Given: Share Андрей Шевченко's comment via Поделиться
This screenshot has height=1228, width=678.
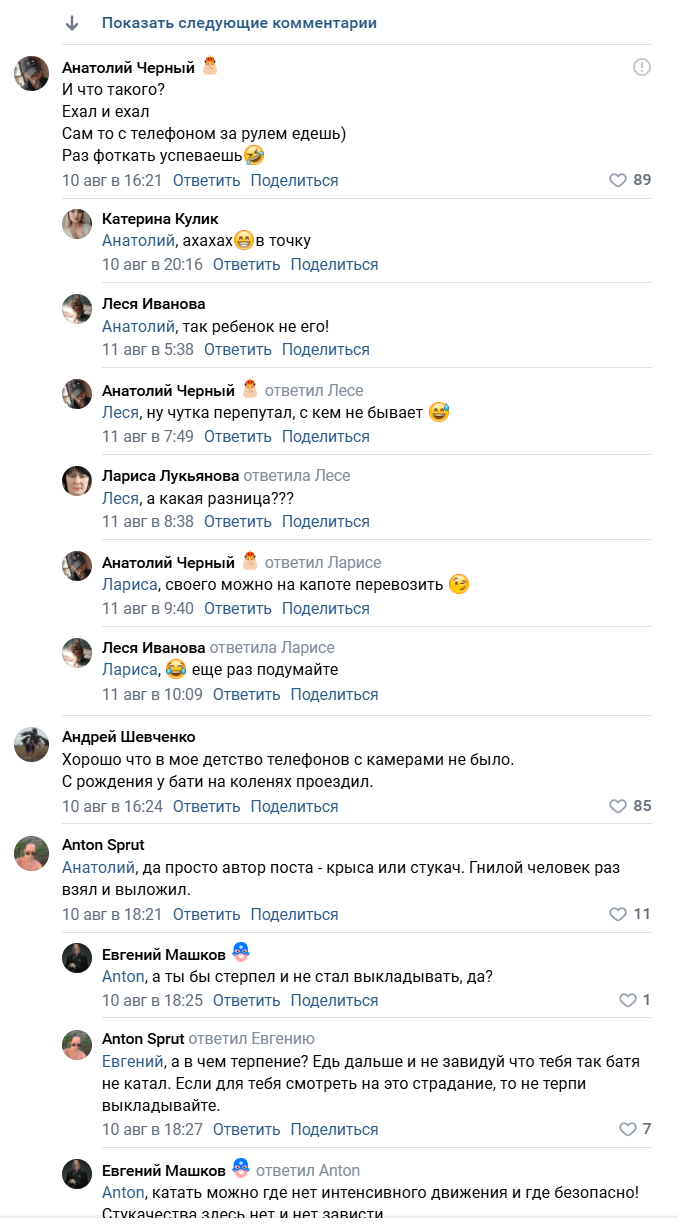Looking at the screenshot, I should 294,805.
